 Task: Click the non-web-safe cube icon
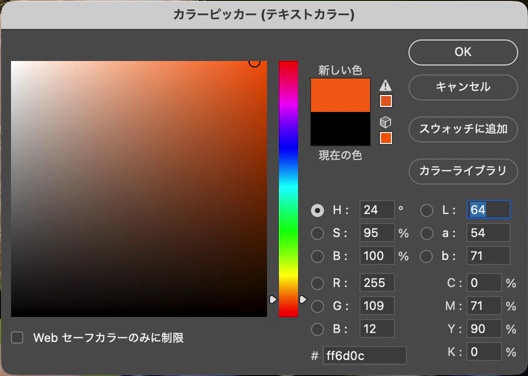[x=385, y=122]
